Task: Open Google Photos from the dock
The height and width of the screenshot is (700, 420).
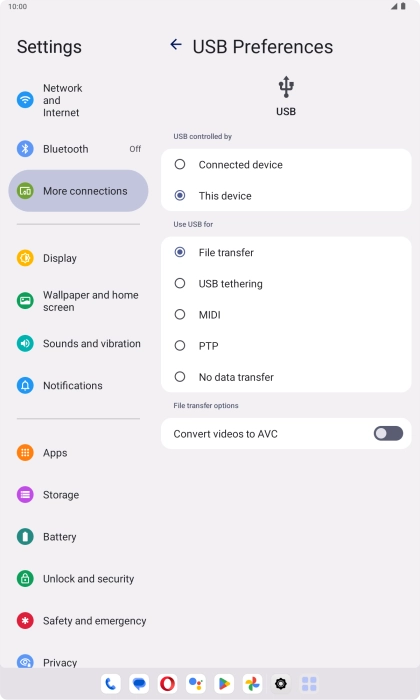Action: tap(252, 683)
